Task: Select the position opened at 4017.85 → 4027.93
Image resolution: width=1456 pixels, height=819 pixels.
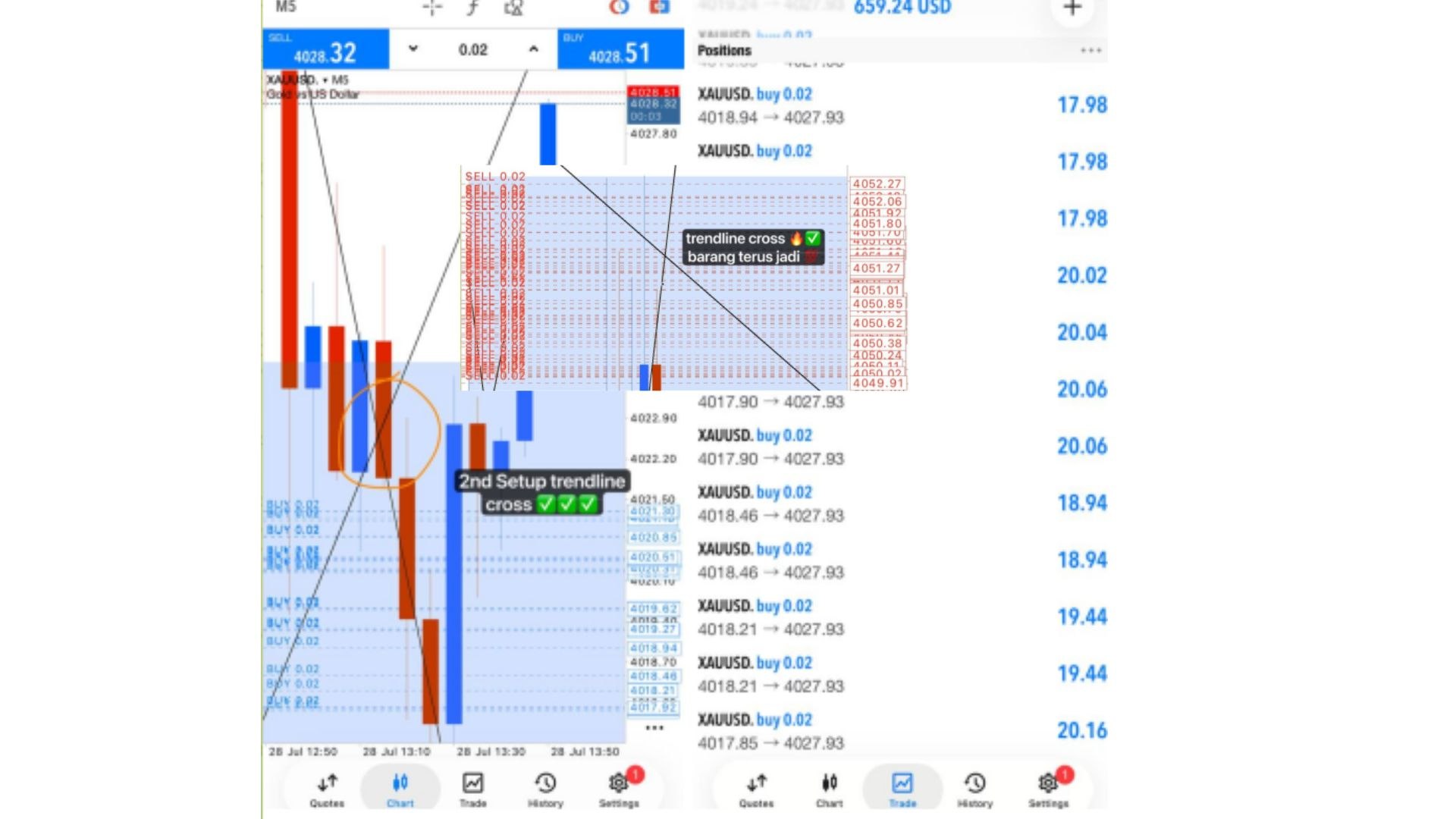Action: [902, 731]
